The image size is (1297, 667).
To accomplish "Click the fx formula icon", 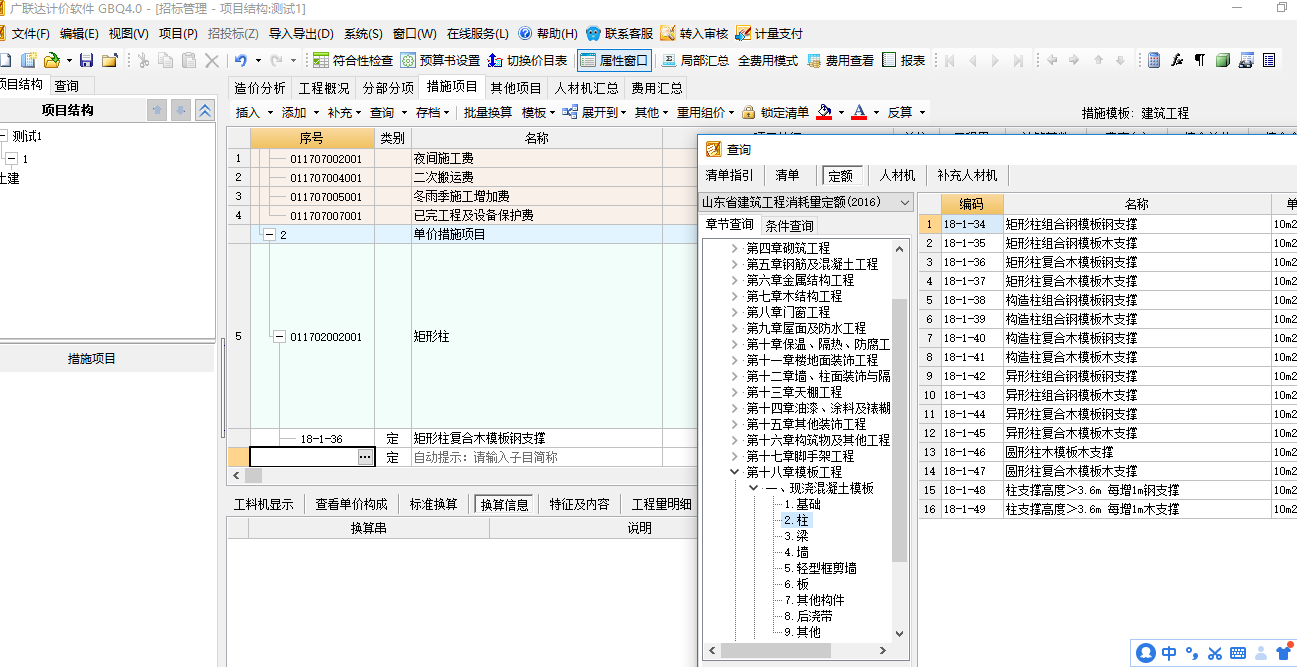I will coord(1177,60).
